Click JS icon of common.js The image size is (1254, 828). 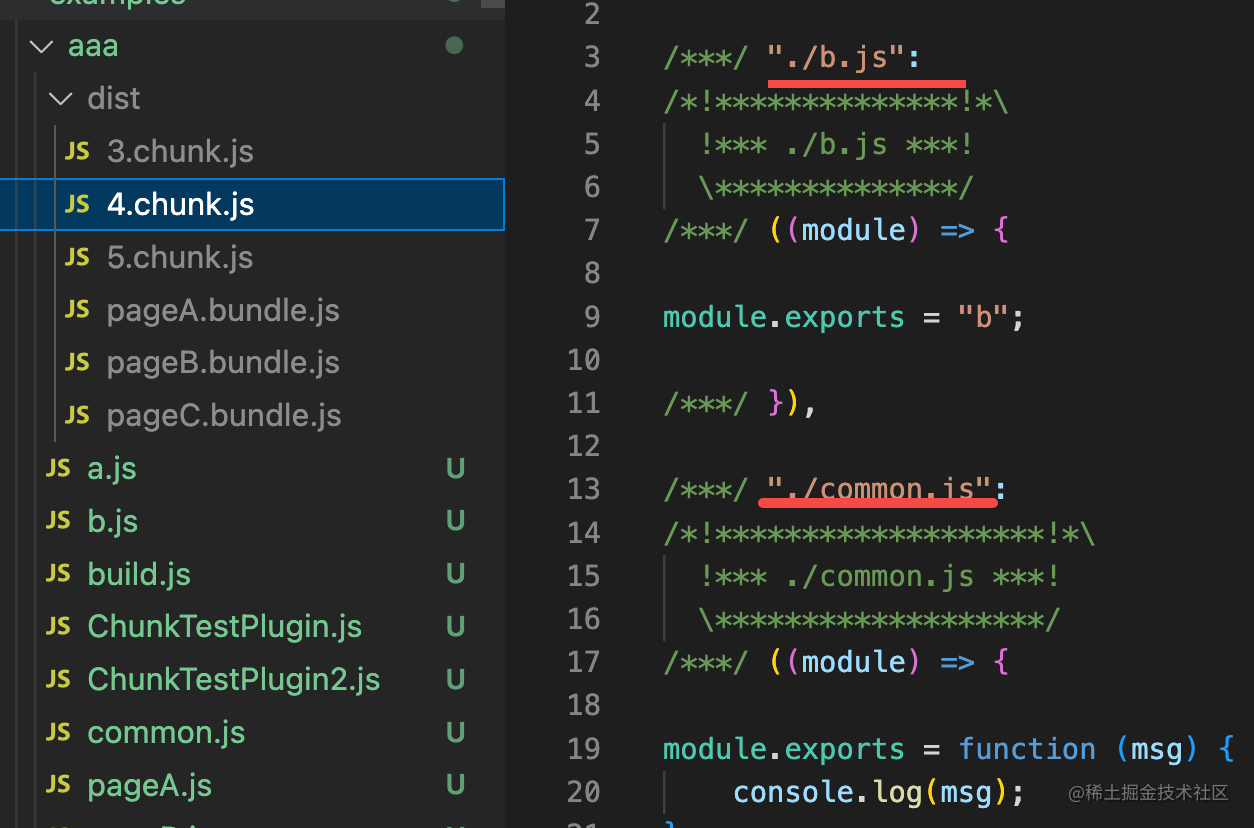(58, 732)
